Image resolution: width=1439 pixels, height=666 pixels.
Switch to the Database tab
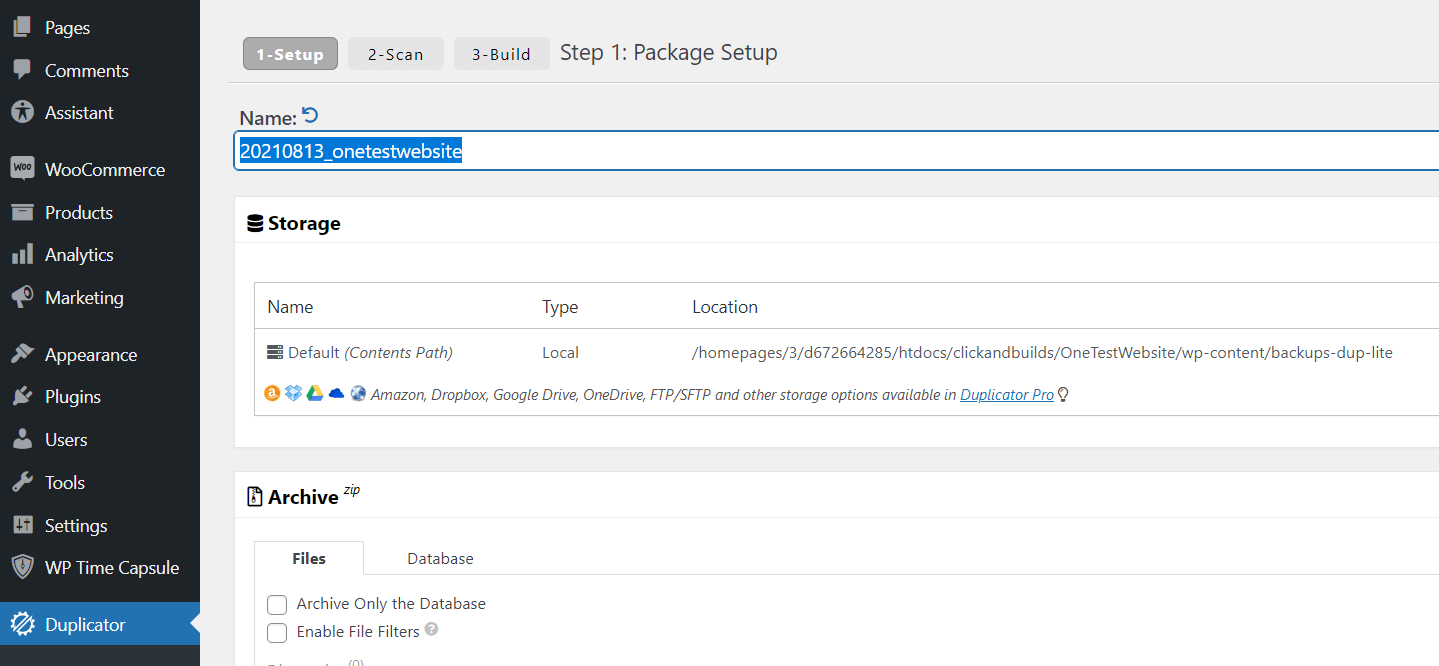pos(440,558)
